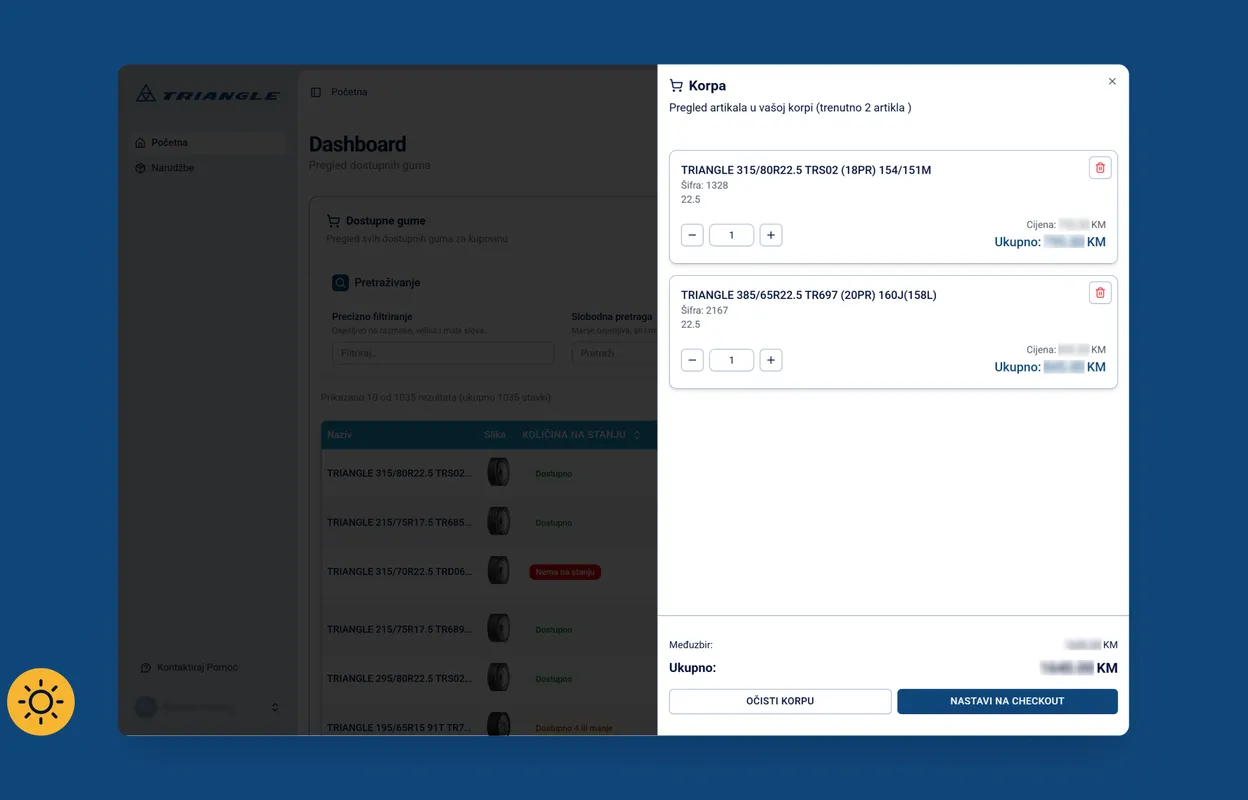Screen dimensions: 1248x800
Task: Focus quantity field for 385/65R22.5 TR697
Action: [731, 360]
